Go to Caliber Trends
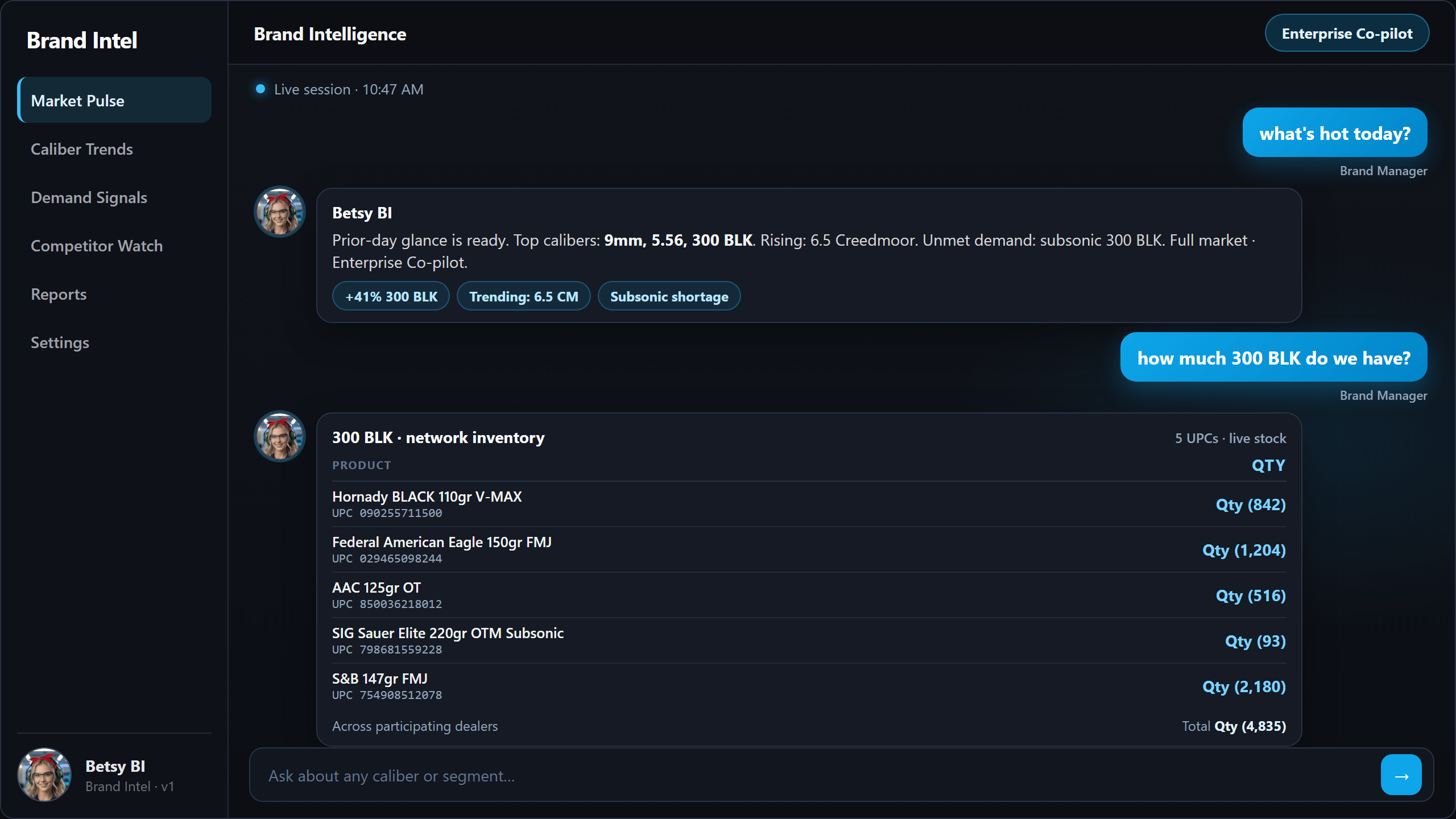This screenshot has width=1456, height=819. tap(114, 149)
